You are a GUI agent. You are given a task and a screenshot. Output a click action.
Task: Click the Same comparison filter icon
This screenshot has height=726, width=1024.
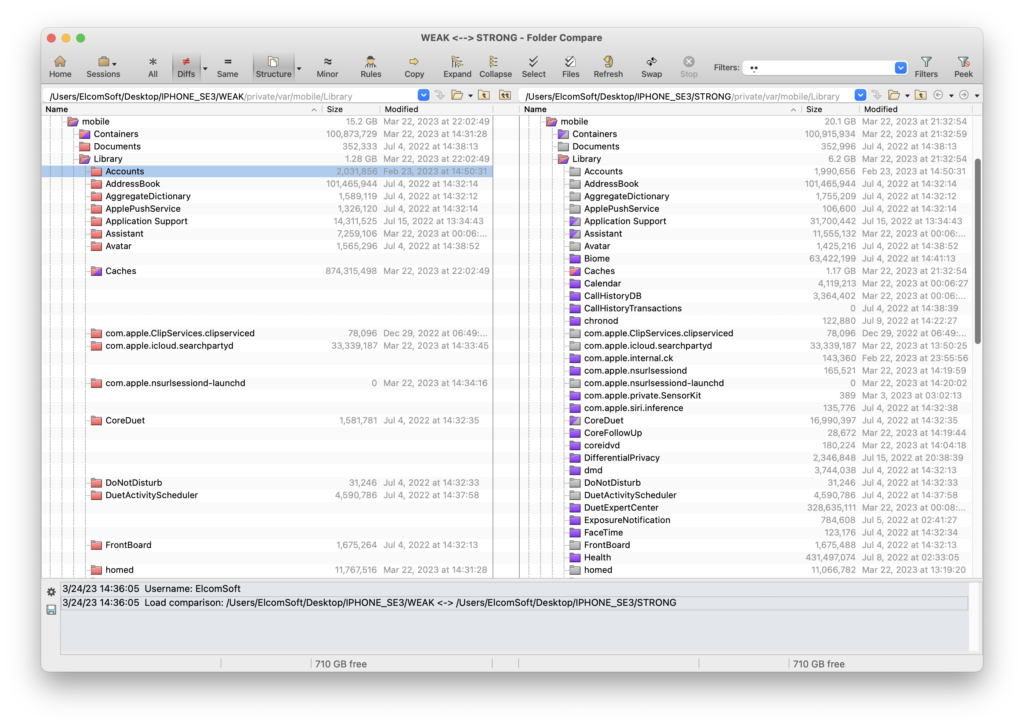click(227, 64)
